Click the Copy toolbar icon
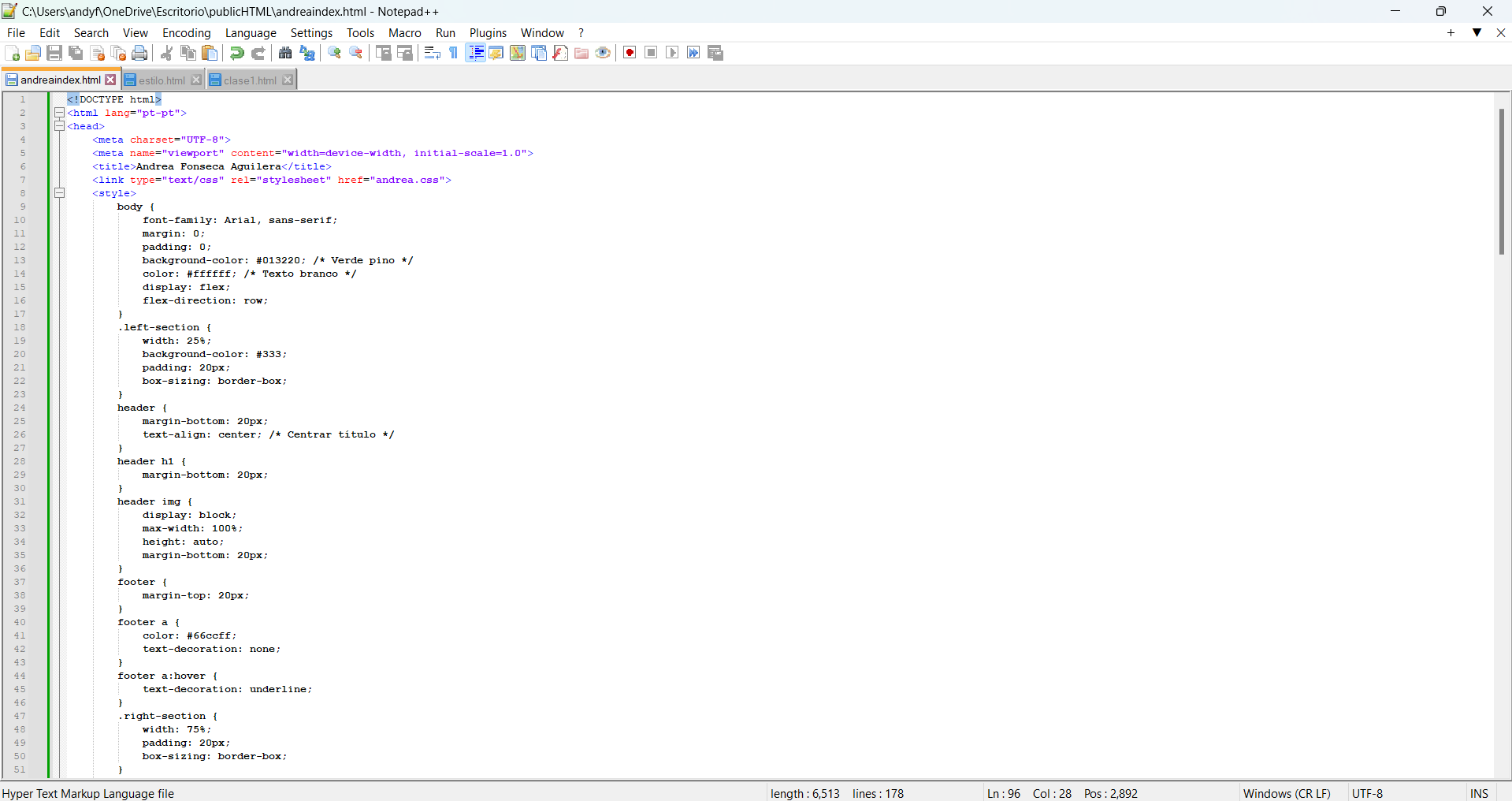The image size is (1512, 801). (x=188, y=53)
